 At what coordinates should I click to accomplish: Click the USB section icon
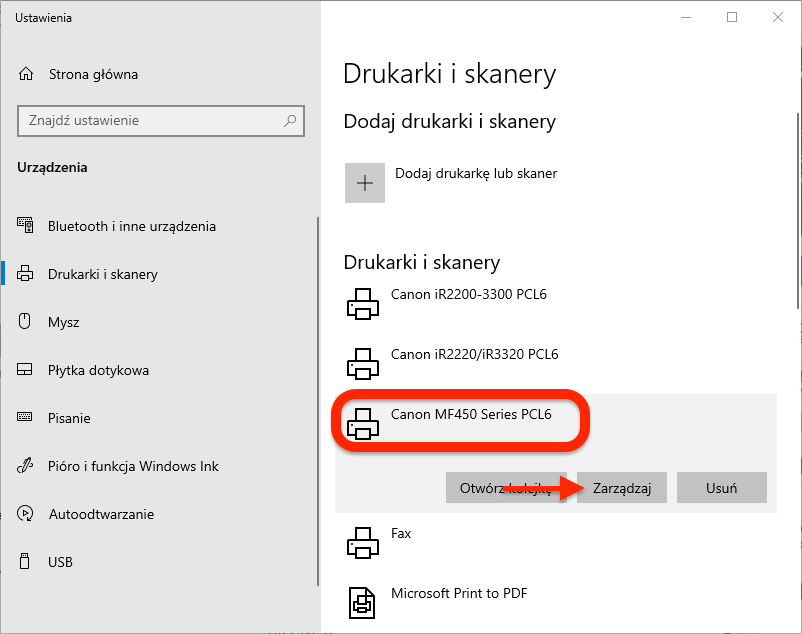coord(27,562)
